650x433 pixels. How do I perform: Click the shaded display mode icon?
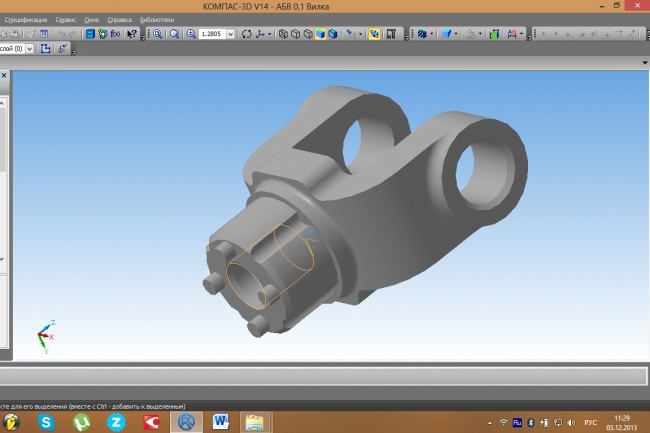(320, 33)
